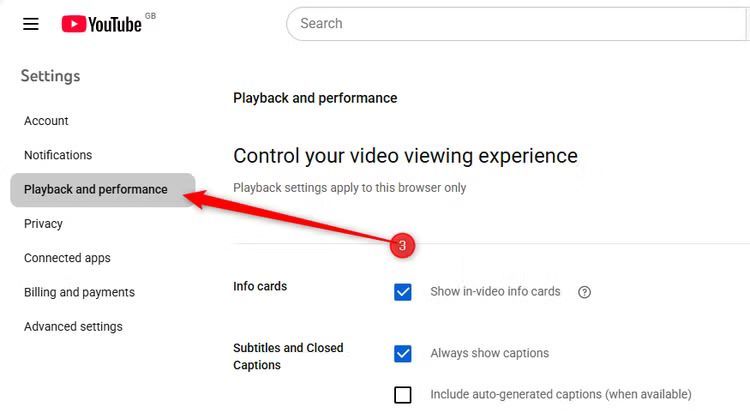Viewport: 750px width, 418px height.
Task: Go to Advanced settings
Action: click(73, 327)
